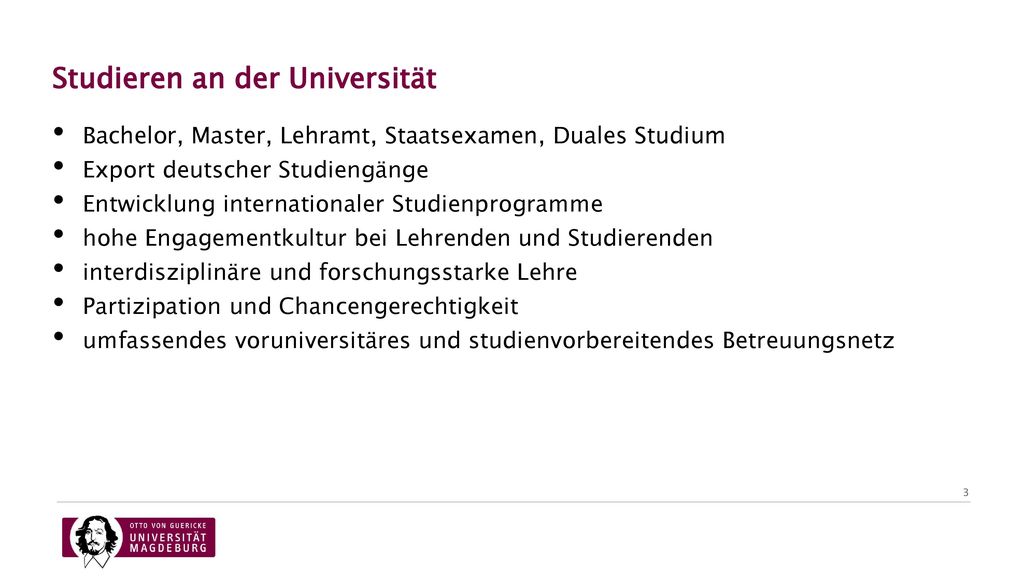
Task: Click the Partizipation und Chancengerechtigkeit text
Action: coord(300,306)
